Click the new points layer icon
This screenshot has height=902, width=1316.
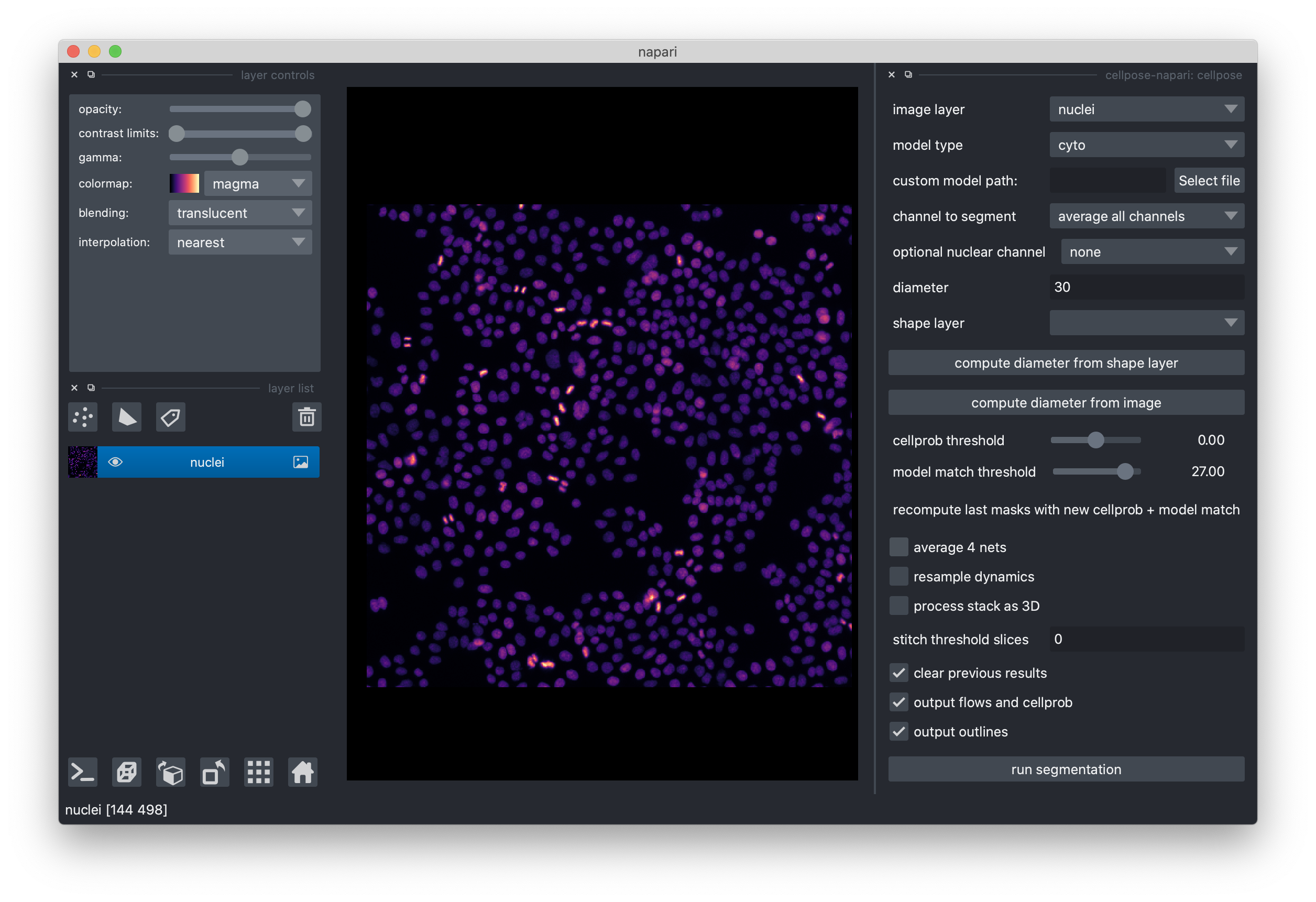click(83, 417)
